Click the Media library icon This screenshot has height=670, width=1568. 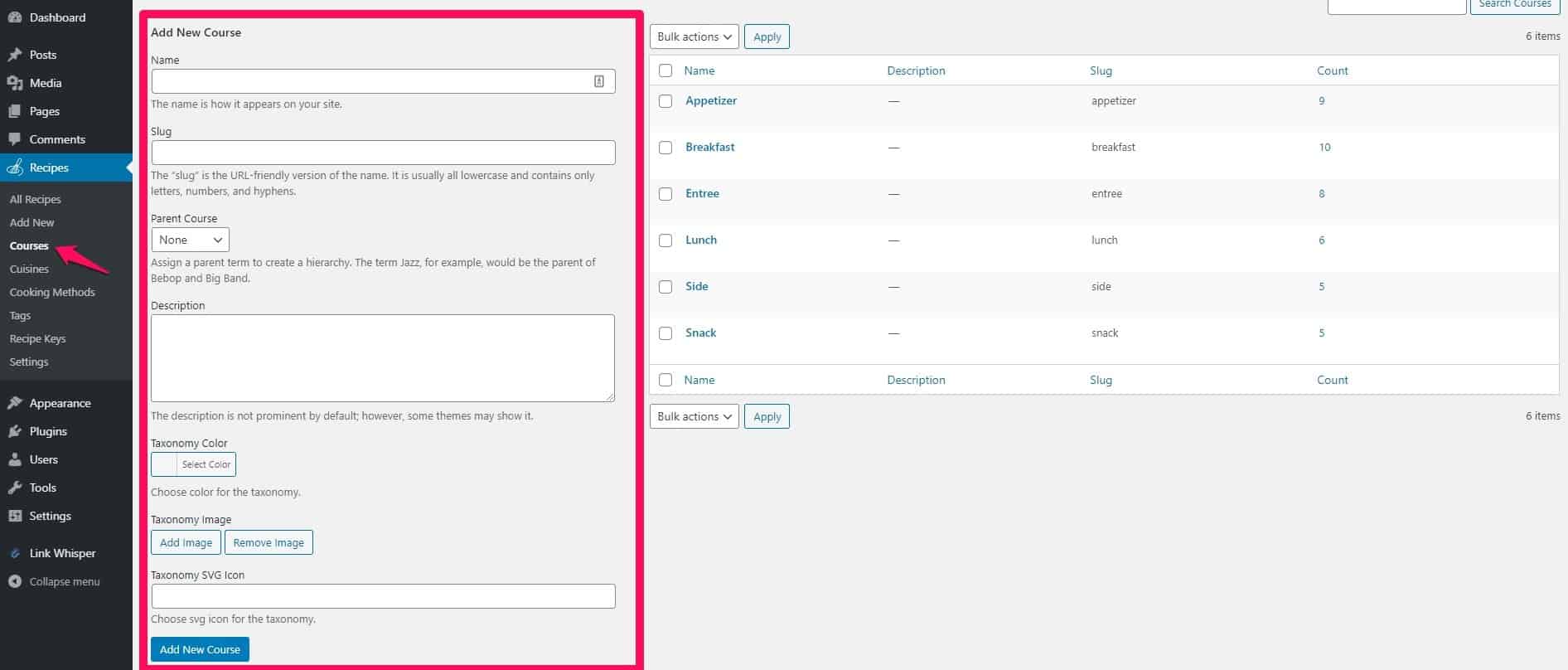15,83
